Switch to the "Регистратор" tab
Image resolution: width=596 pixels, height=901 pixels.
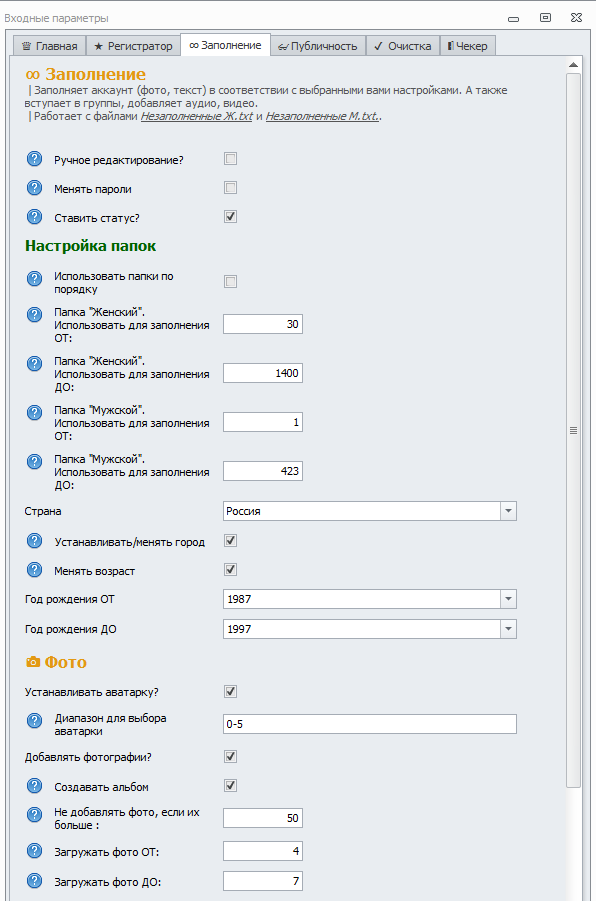click(x=133, y=46)
